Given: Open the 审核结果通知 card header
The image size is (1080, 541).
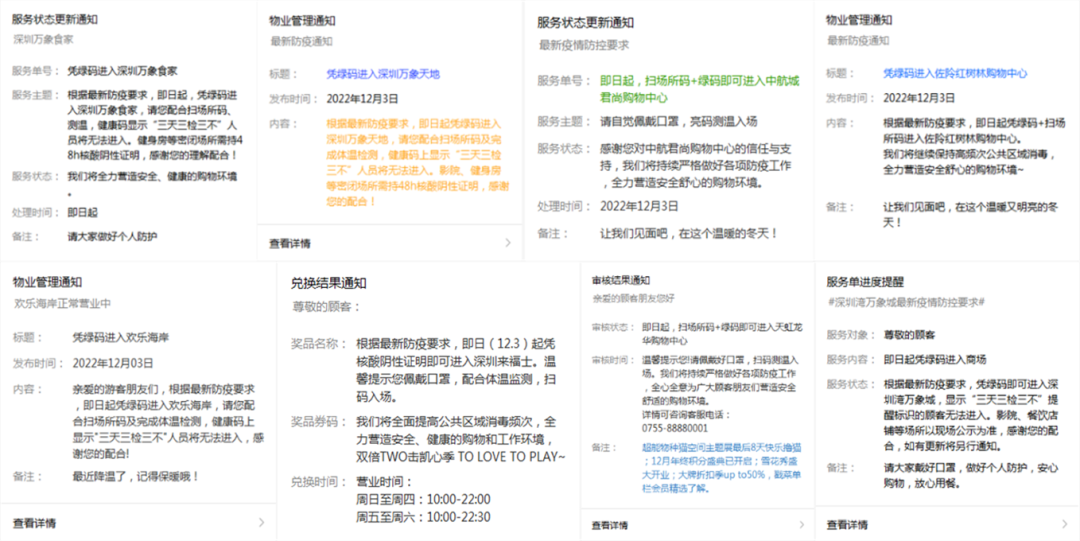Looking at the screenshot, I should [x=620, y=280].
